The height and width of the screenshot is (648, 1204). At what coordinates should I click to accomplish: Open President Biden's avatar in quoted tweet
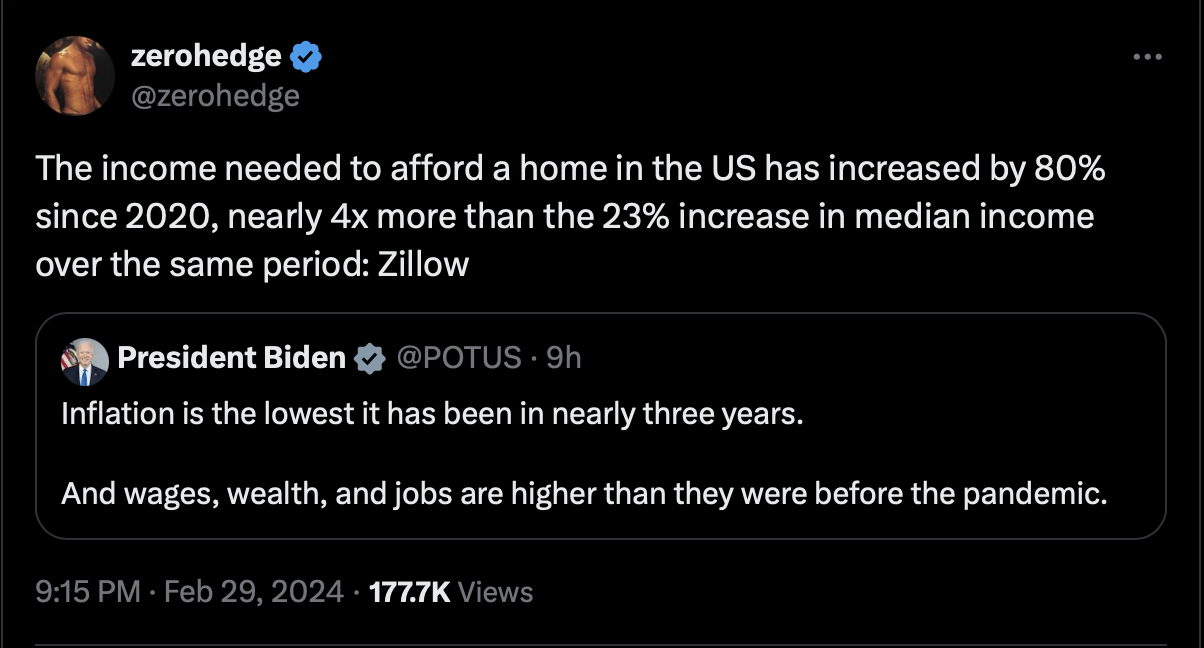[84, 361]
